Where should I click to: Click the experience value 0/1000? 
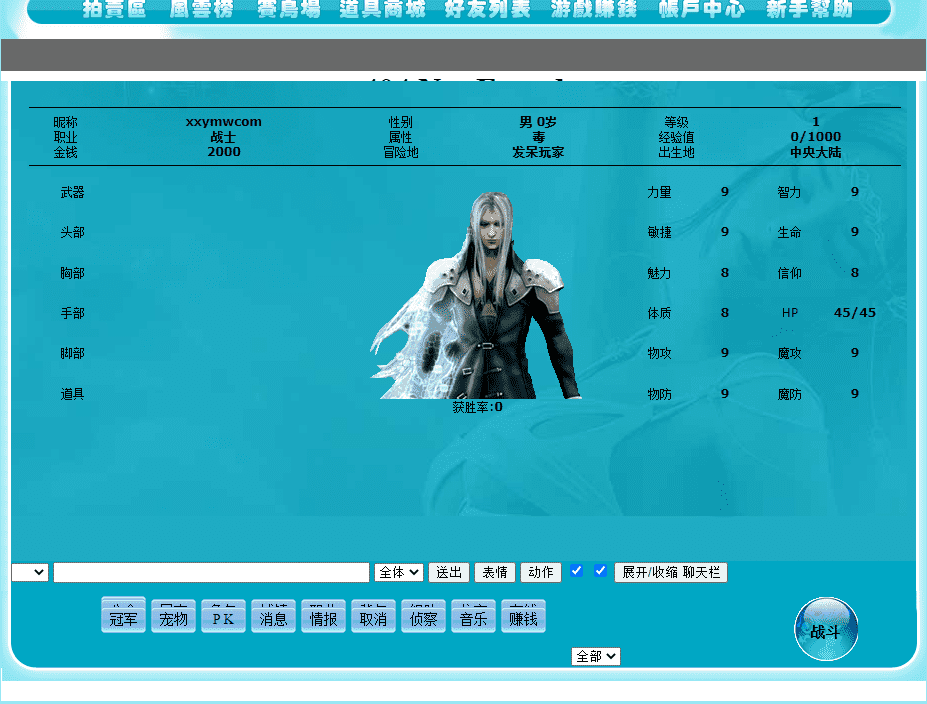pos(815,137)
